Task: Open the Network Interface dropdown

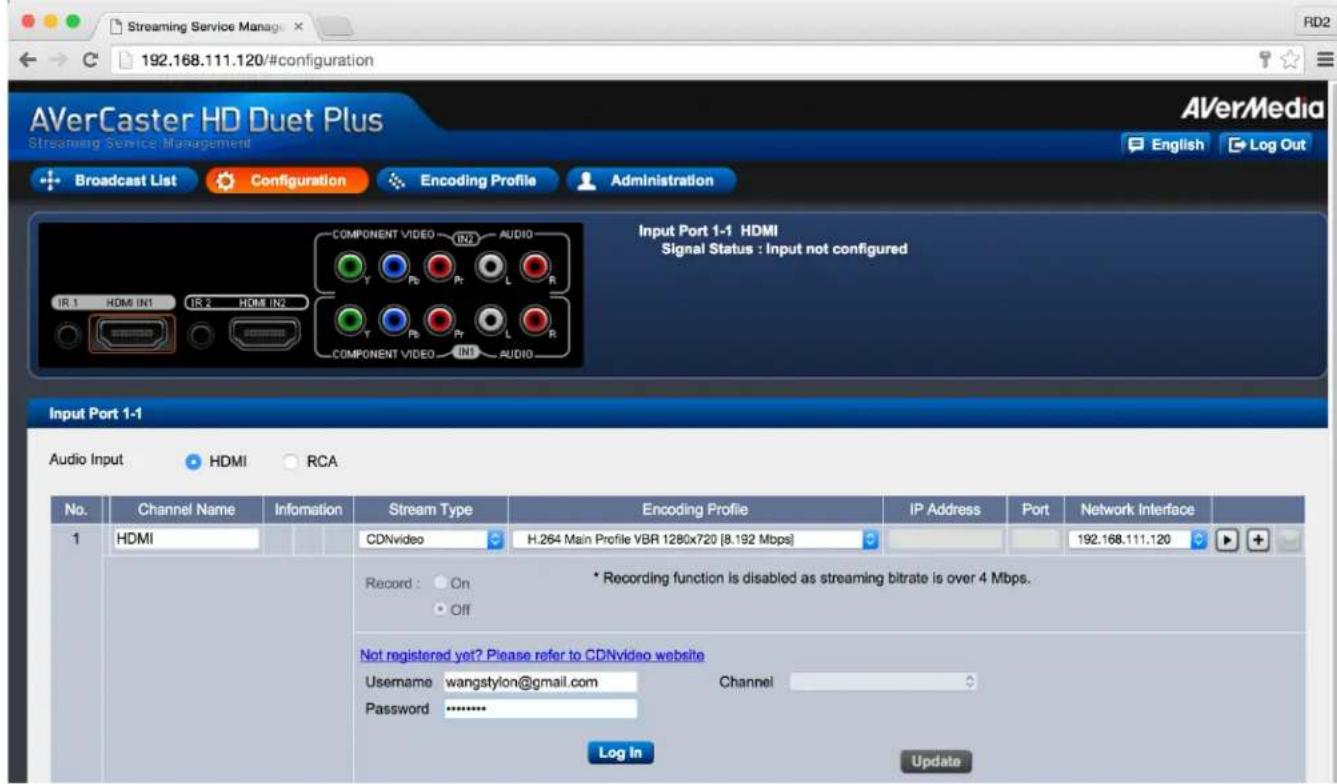Action: coord(1139,540)
